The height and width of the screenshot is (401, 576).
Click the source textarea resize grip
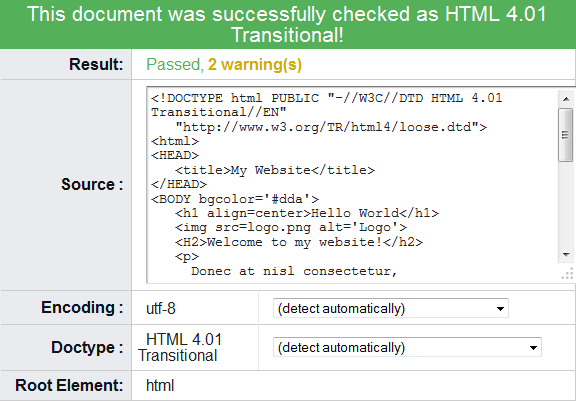tap(568, 274)
